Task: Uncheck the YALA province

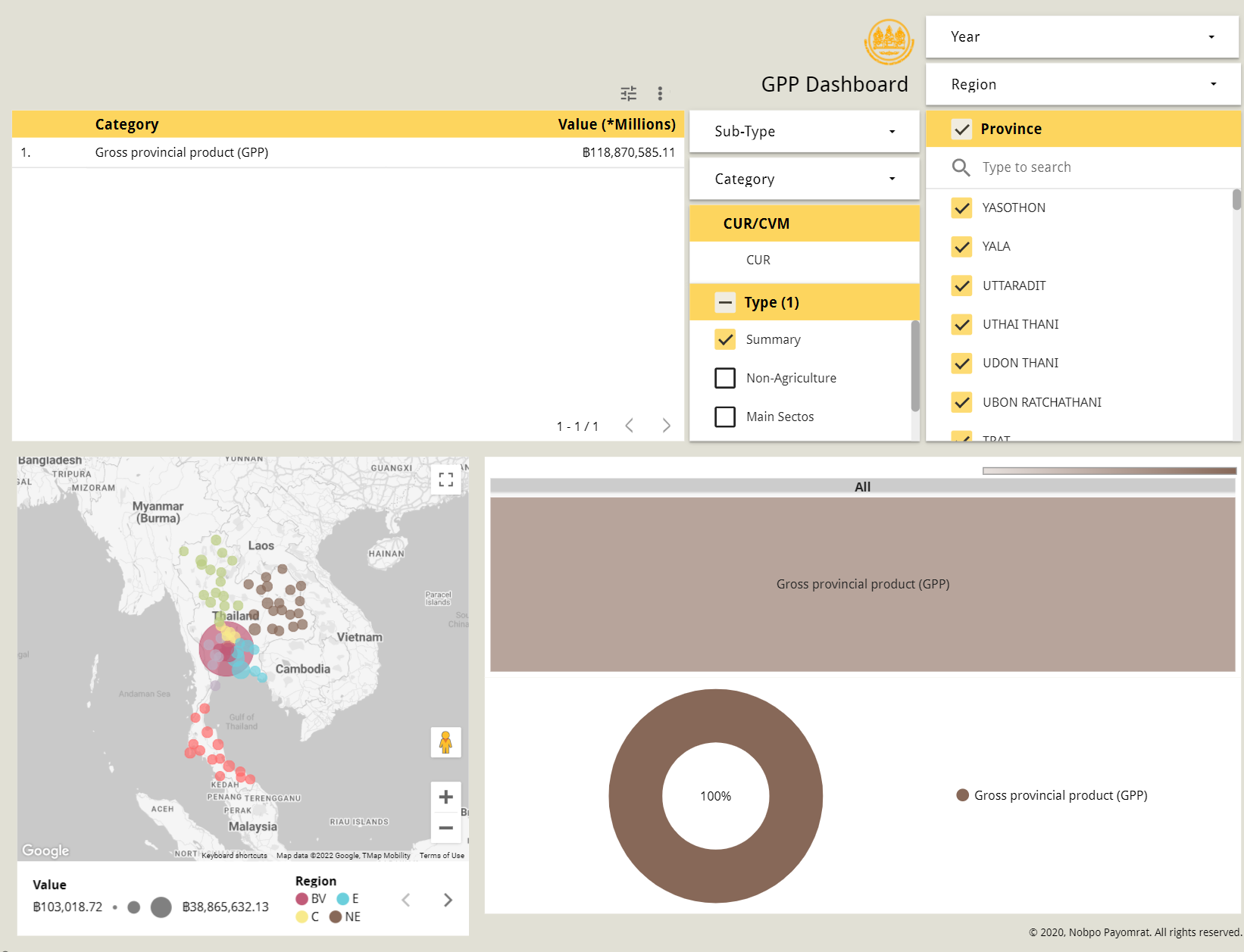Action: [961, 246]
